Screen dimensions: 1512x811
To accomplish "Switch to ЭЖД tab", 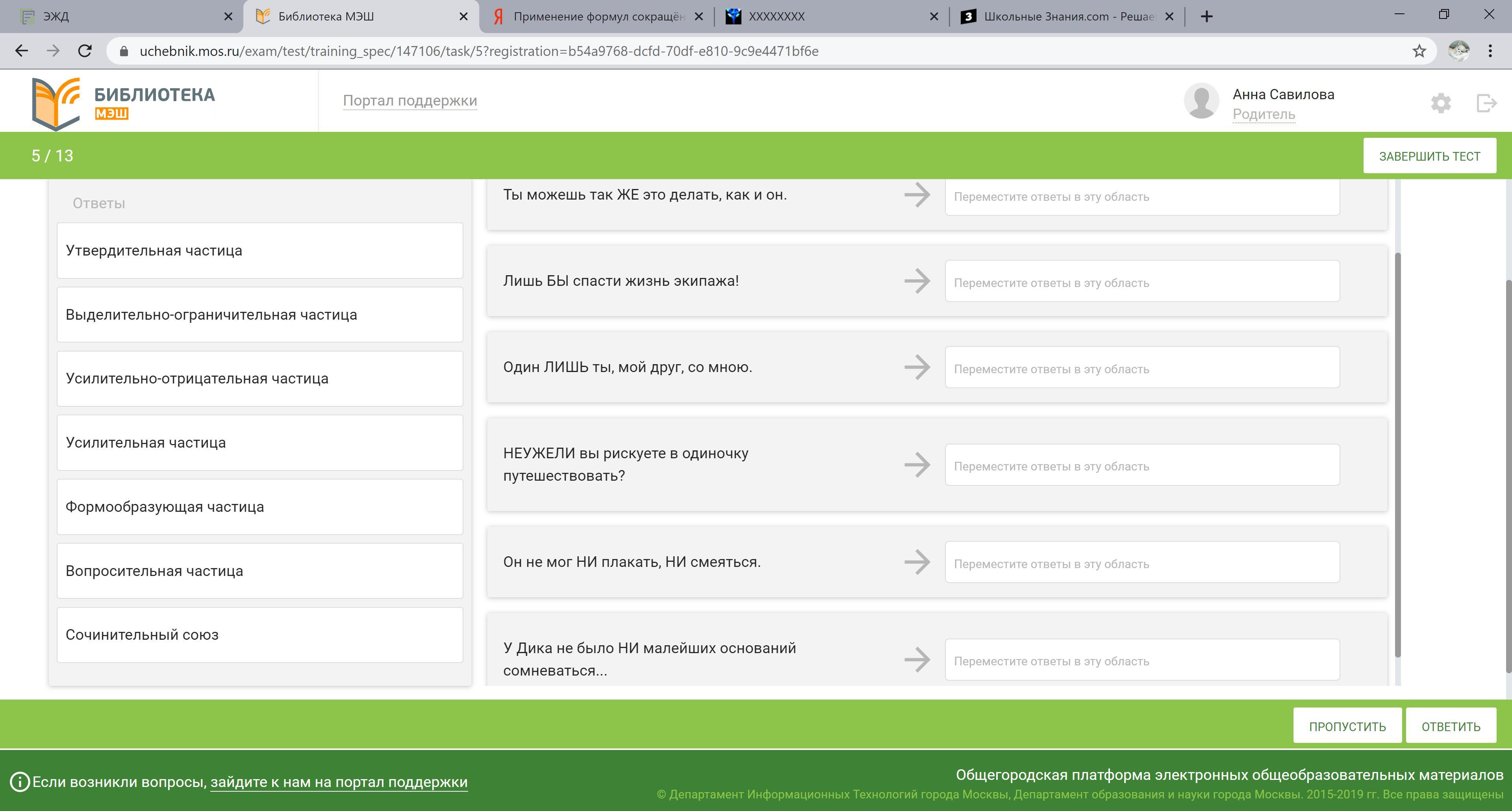I will pos(117,17).
